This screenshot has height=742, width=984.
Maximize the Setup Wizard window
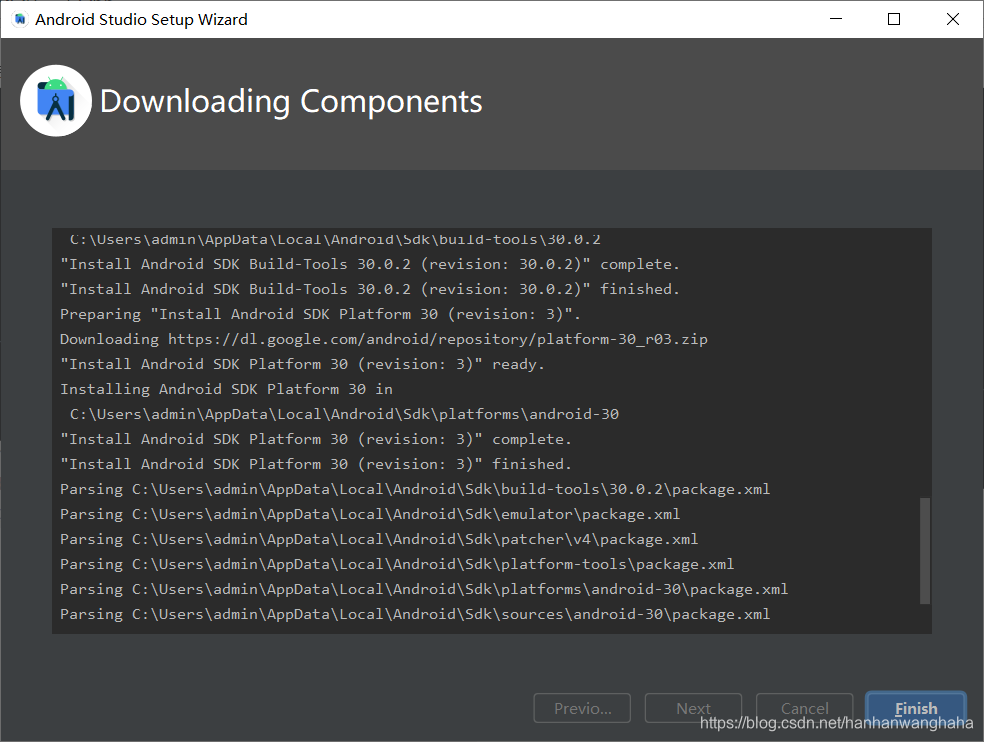[894, 19]
